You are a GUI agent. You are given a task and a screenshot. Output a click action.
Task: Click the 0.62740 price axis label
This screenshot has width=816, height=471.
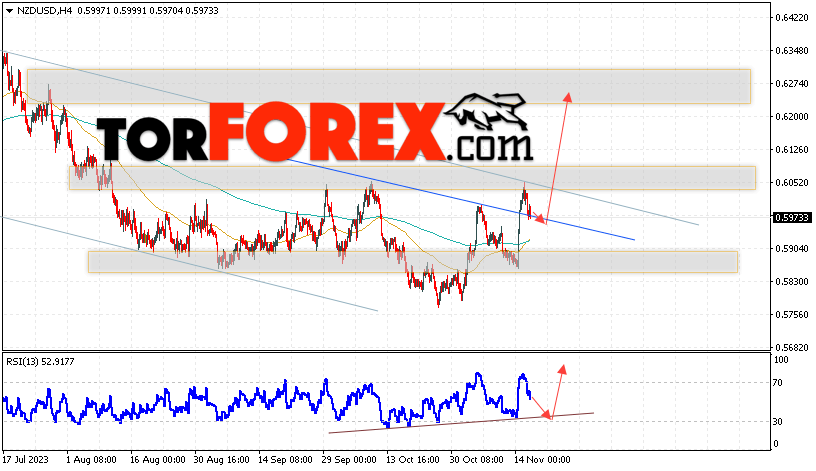pos(792,84)
